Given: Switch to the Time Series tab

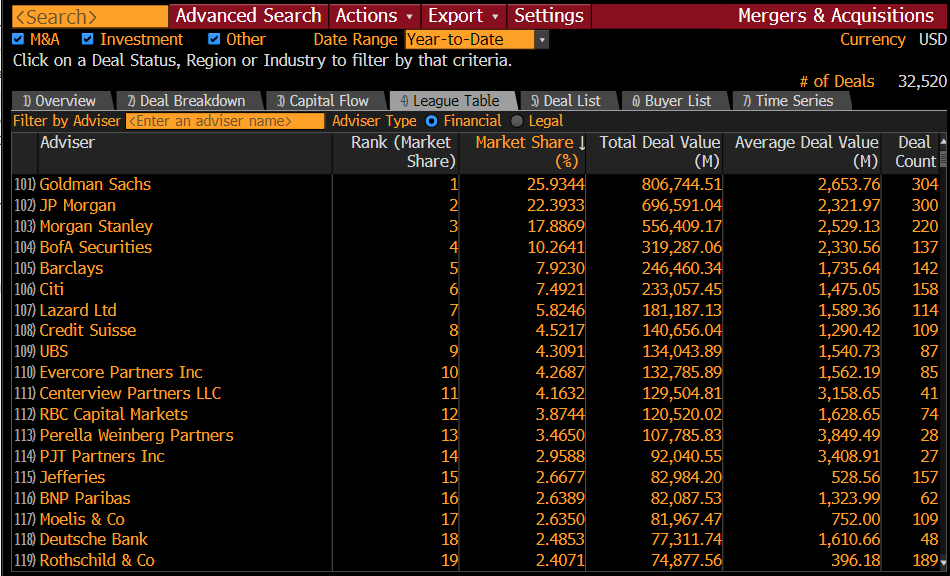Looking at the screenshot, I should click(x=791, y=101).
